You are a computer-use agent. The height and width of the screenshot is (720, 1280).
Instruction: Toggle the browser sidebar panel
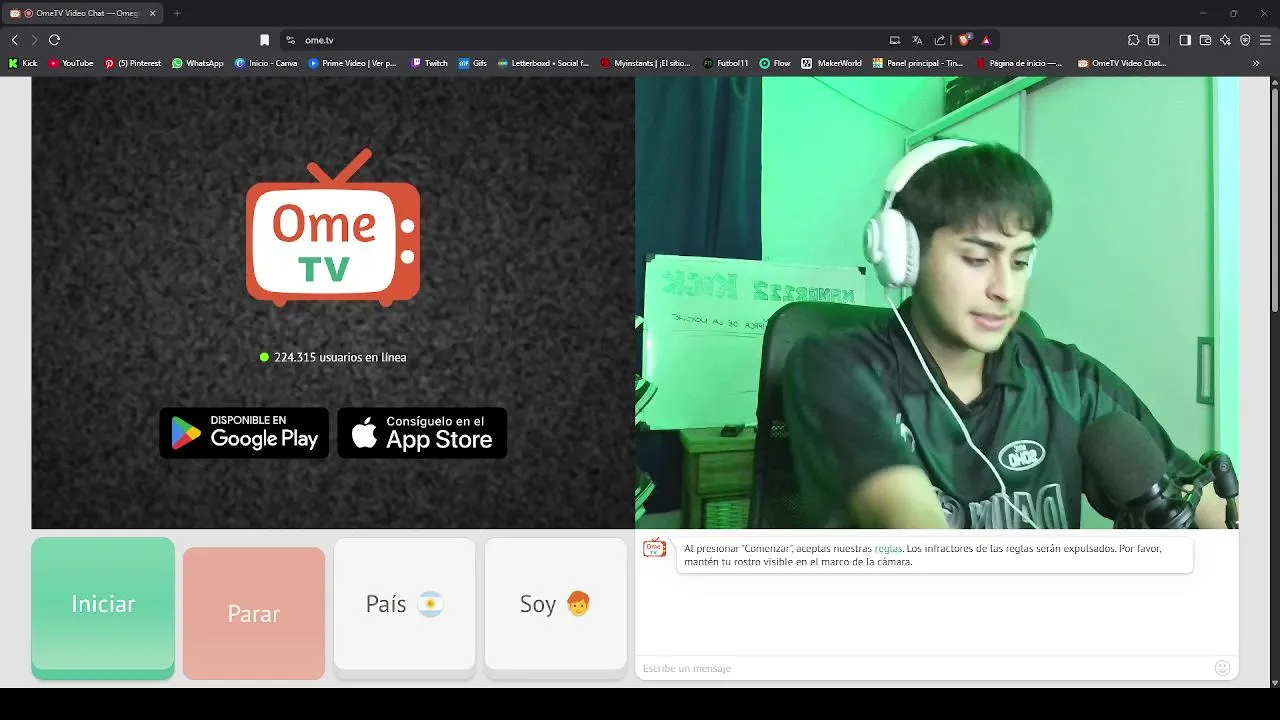click(1185, 40)
